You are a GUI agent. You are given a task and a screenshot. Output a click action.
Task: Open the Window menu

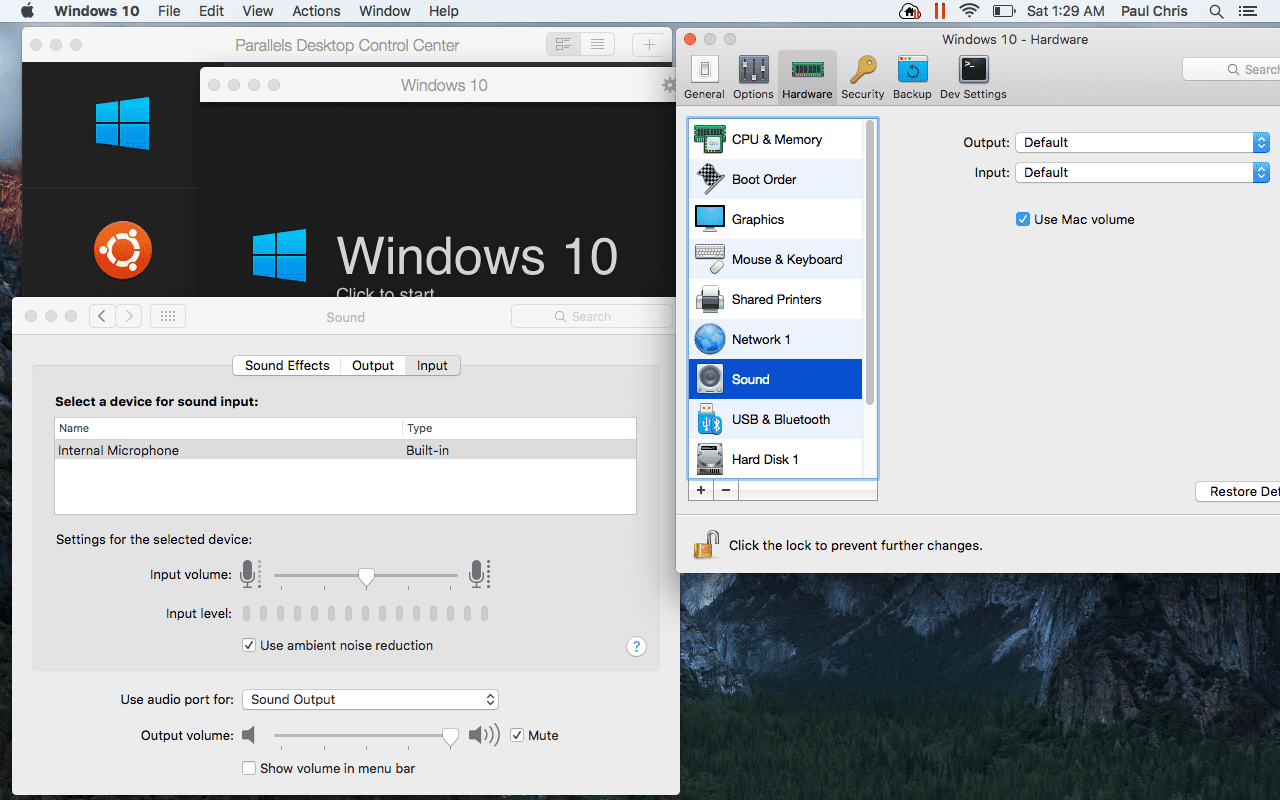click(x=384, y=11)
